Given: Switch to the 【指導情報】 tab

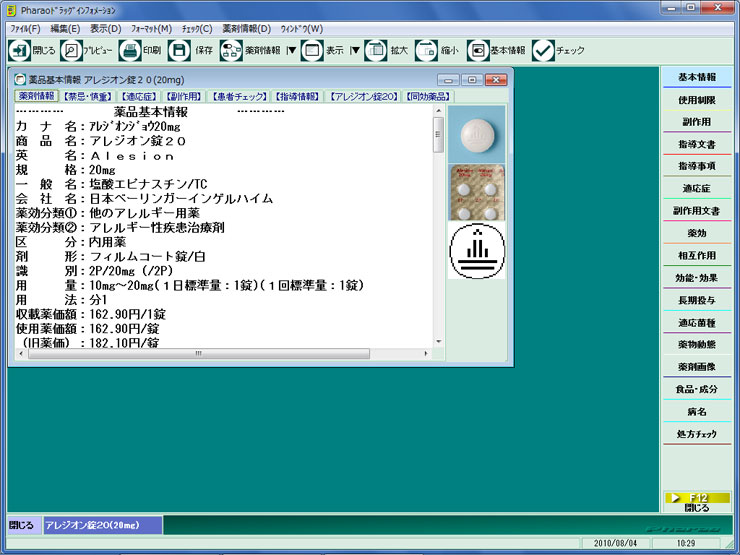Looking at the screenshot, I should (297, 96).
